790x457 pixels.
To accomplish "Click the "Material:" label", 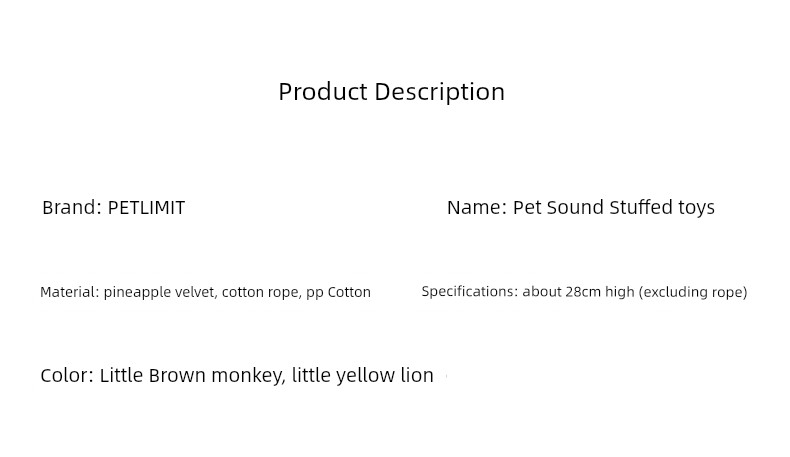I will point(69,292).
